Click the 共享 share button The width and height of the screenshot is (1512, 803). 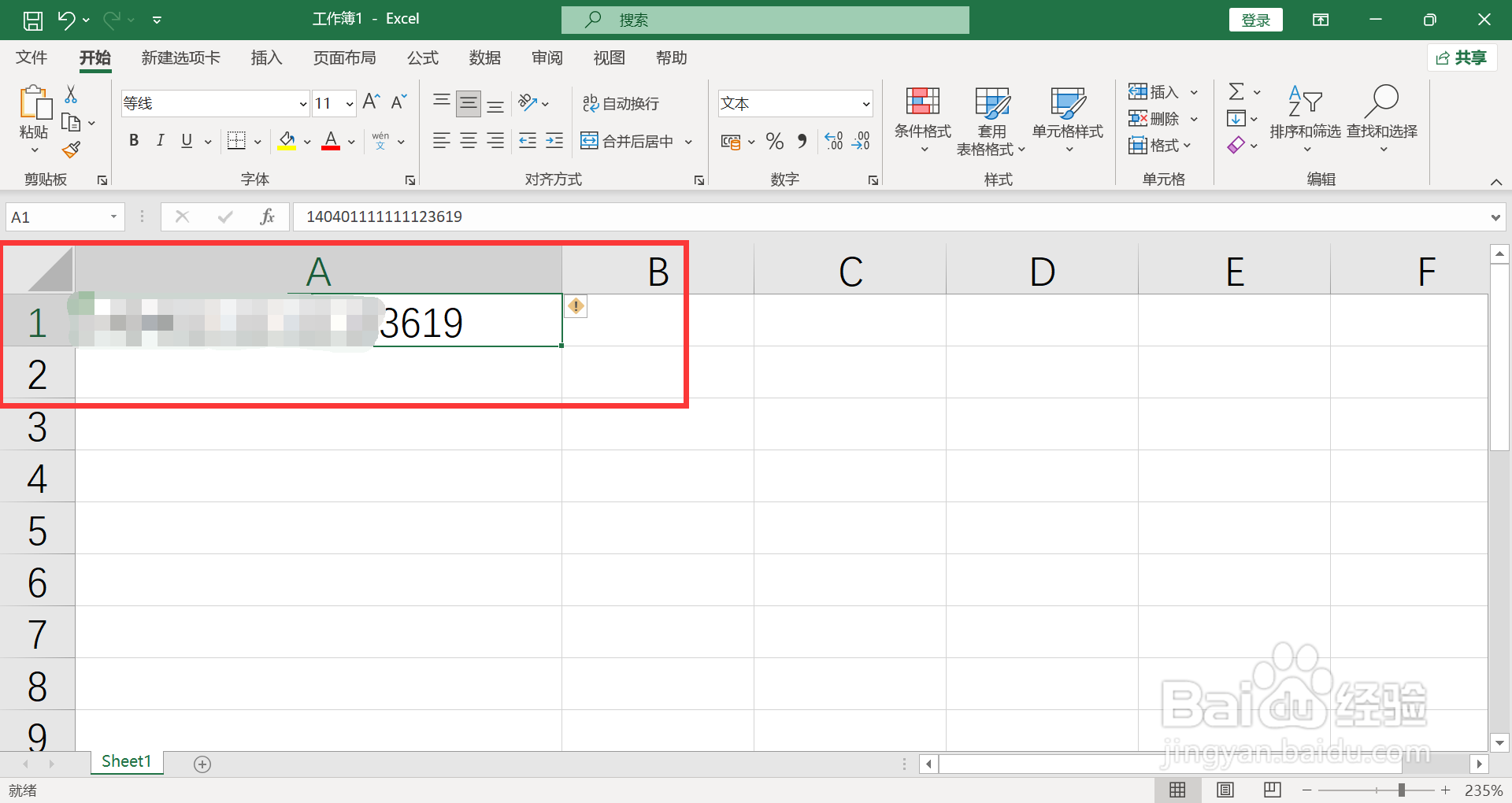(1462, 57)
